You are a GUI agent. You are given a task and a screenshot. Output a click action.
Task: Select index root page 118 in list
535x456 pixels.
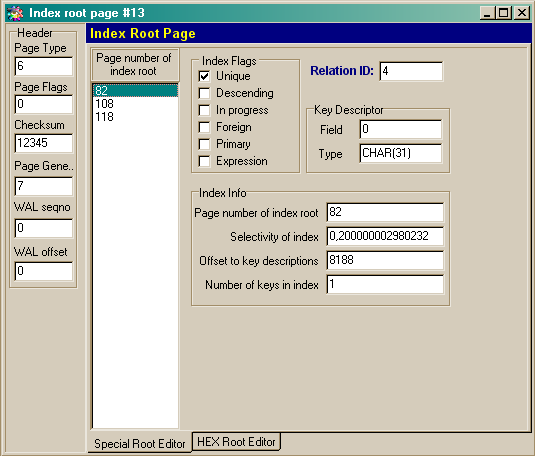(x=135, y=117)
